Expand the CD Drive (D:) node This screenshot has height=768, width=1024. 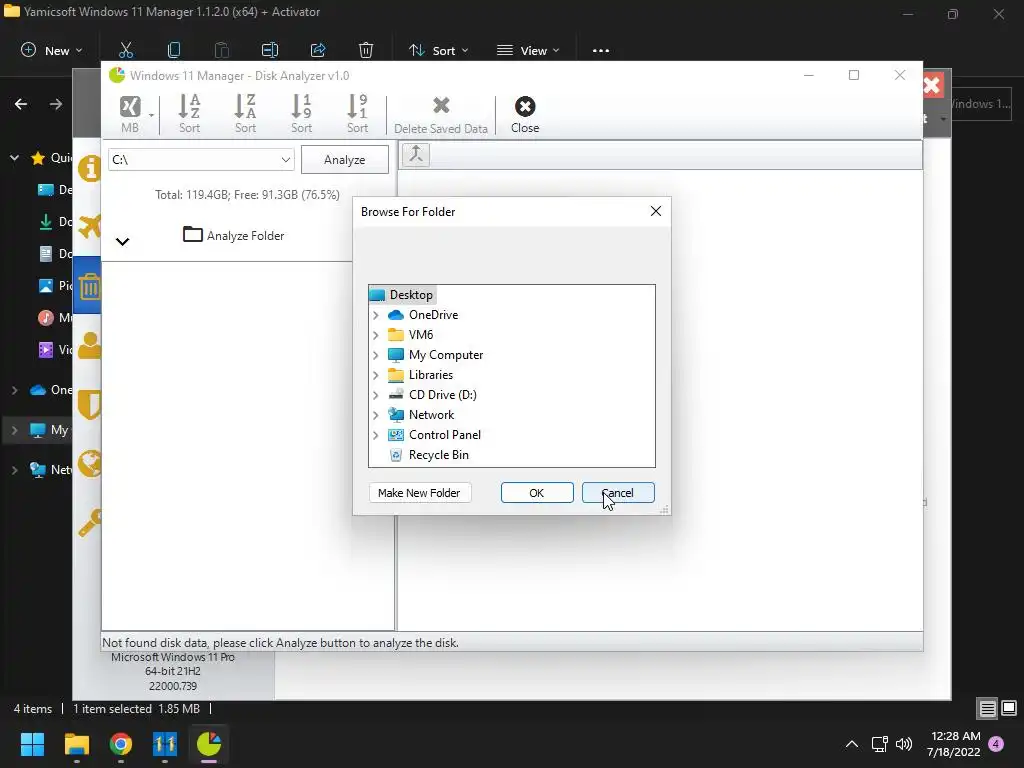[x=376, y=395]
